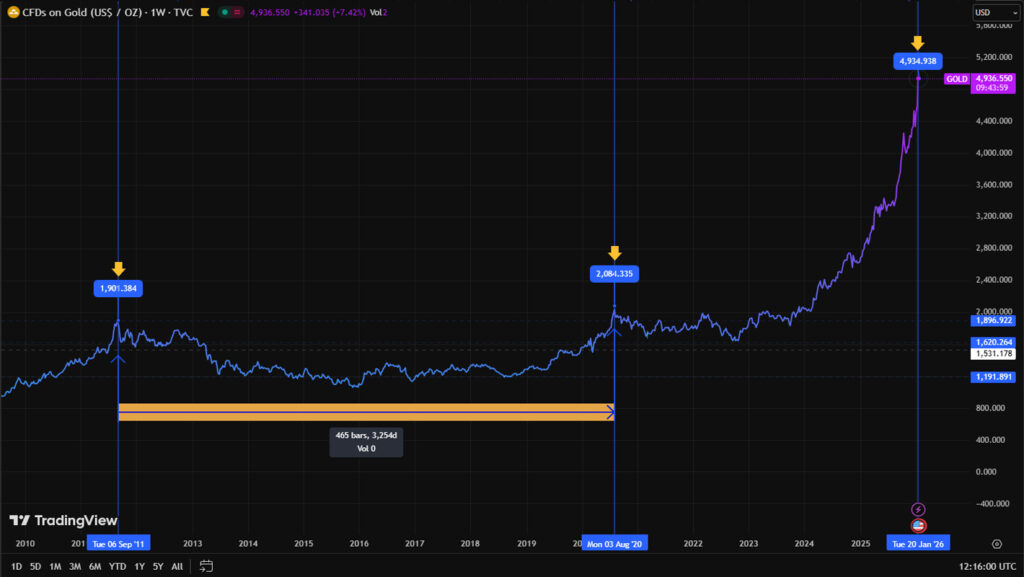This screenshot has height=577, width=1024.
Task: Select the 1Y time range
Action: tap(139, 567)
